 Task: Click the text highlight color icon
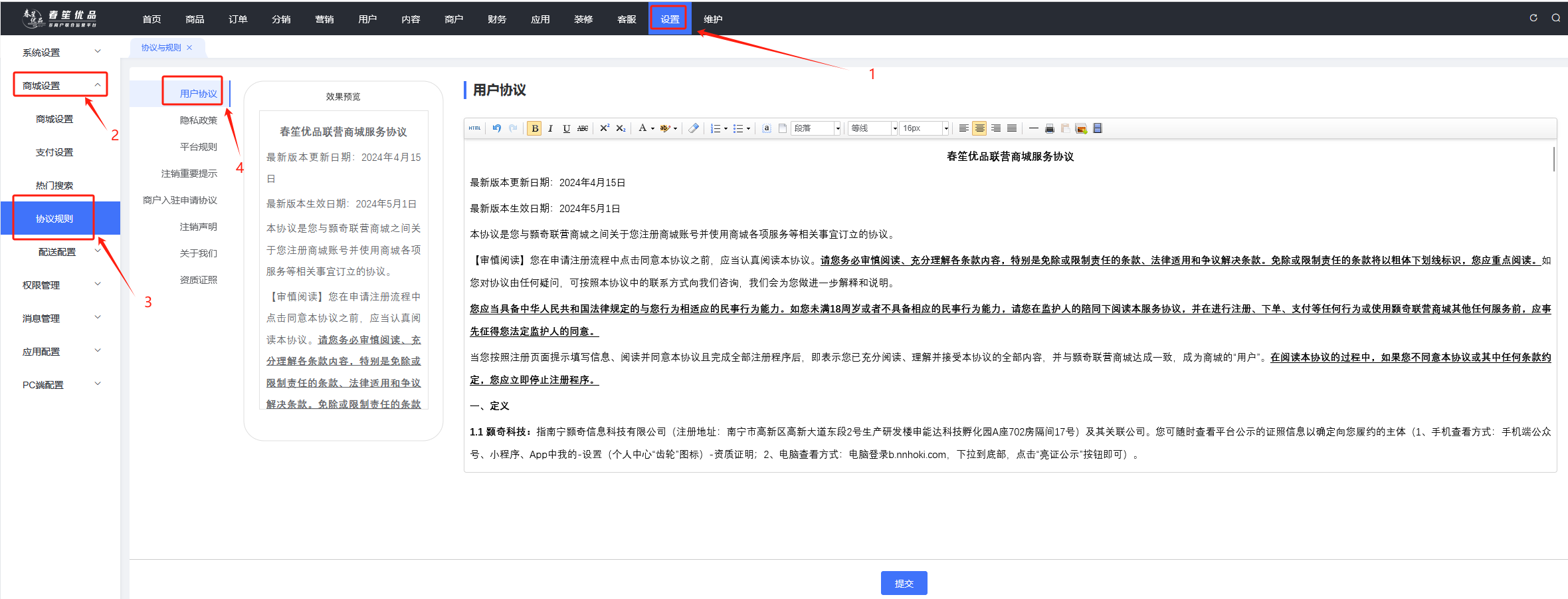[x=664, y=128]
